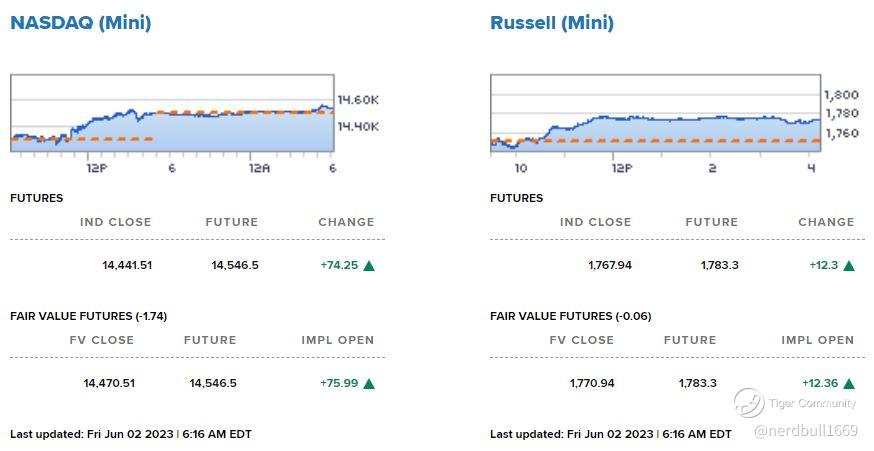The image size is (874, 451).
Task: Click the Russell mini futures chart
Action: [656, 113]
